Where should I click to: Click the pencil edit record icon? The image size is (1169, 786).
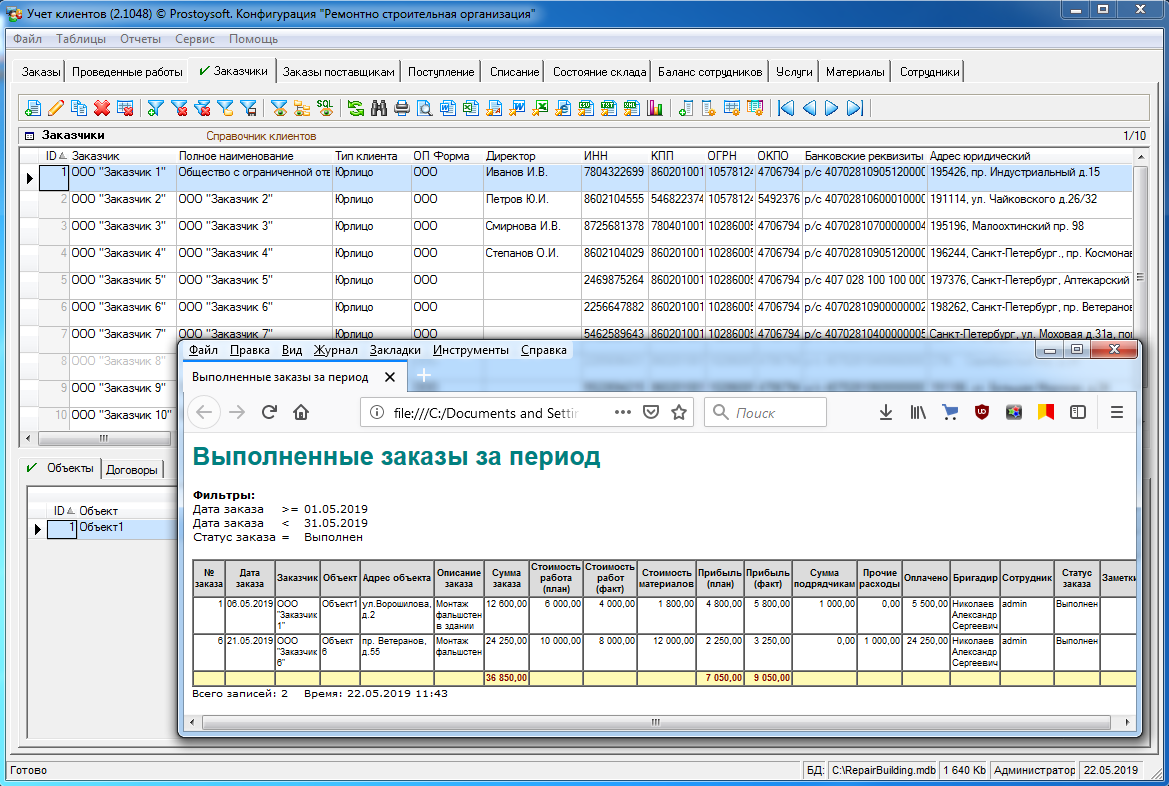coord(56,108)
